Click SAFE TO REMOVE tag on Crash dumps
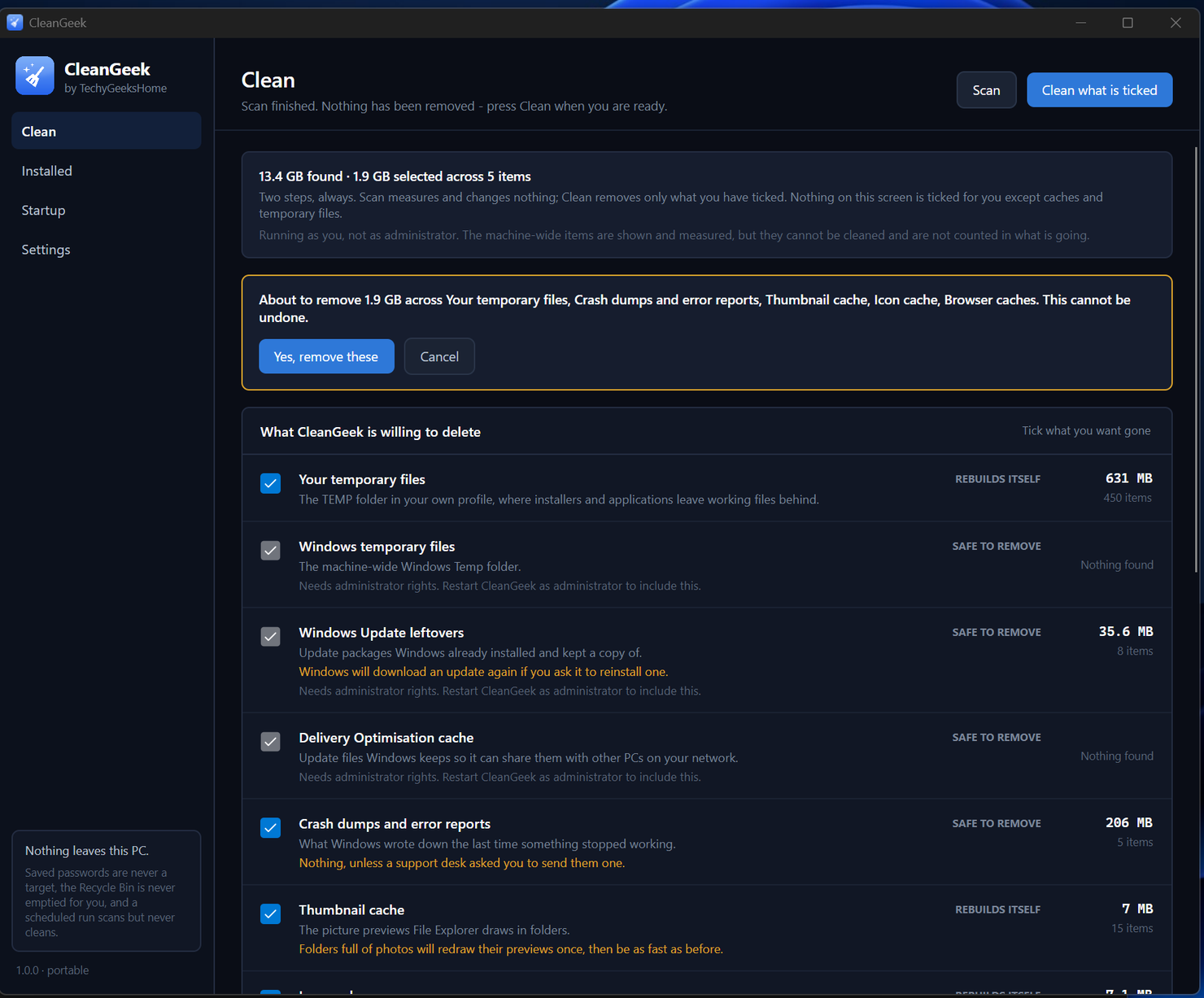The width and height of the screenshot is (1204, 998). click(x=997, y=823)
